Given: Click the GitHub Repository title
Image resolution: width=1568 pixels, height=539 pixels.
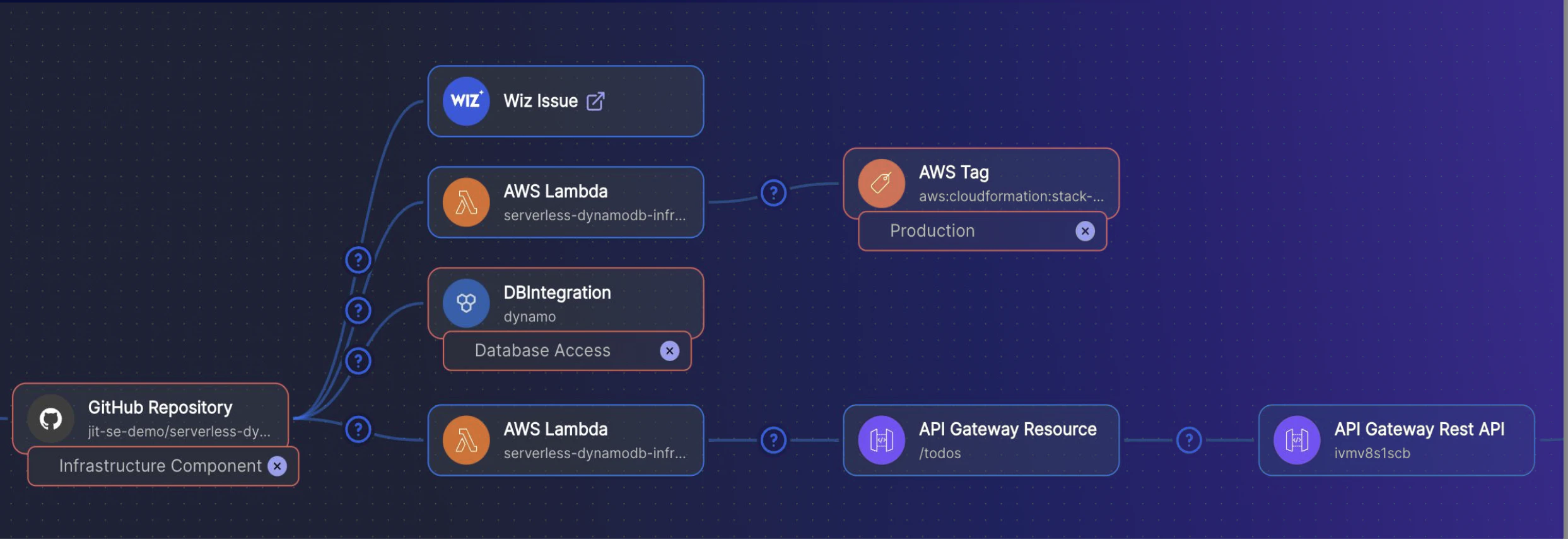Looking at the screenshot, I should tap(160, 408).
